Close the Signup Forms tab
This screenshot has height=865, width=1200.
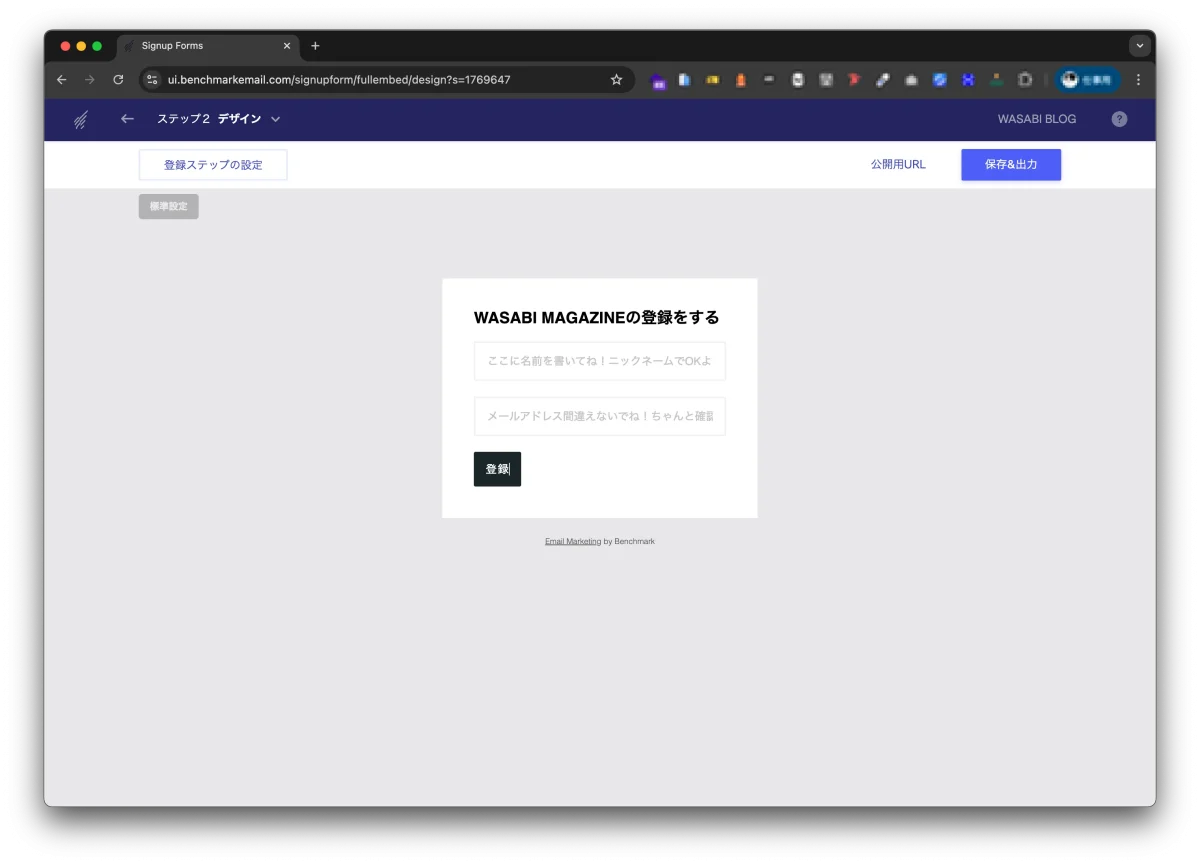coord(287,46)
